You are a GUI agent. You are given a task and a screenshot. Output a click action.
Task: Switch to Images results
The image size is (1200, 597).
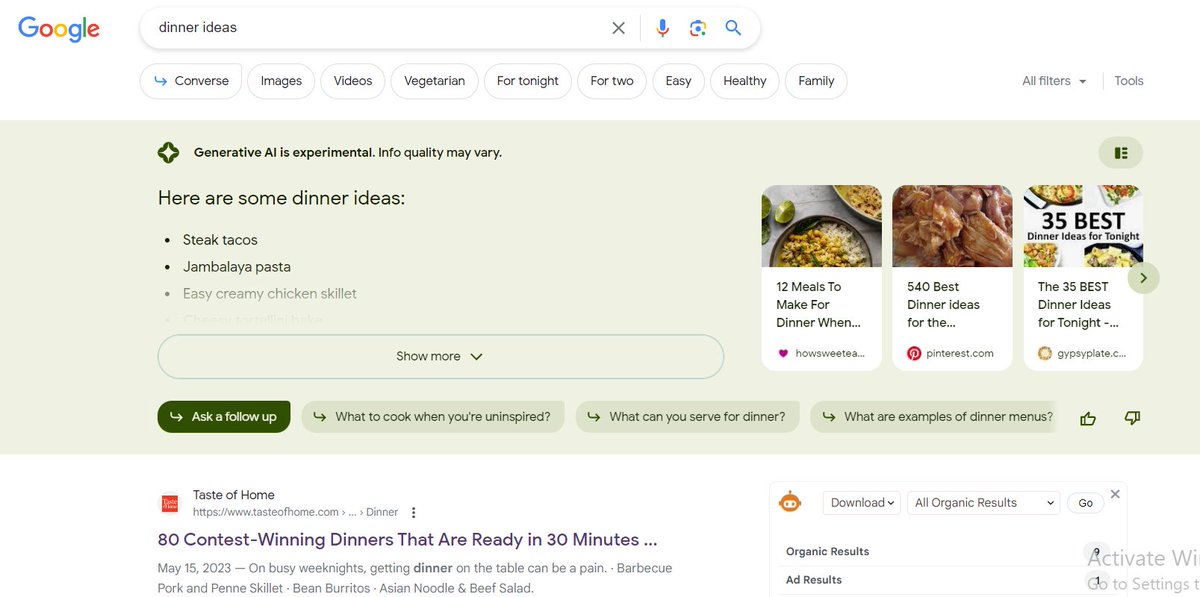281,81
